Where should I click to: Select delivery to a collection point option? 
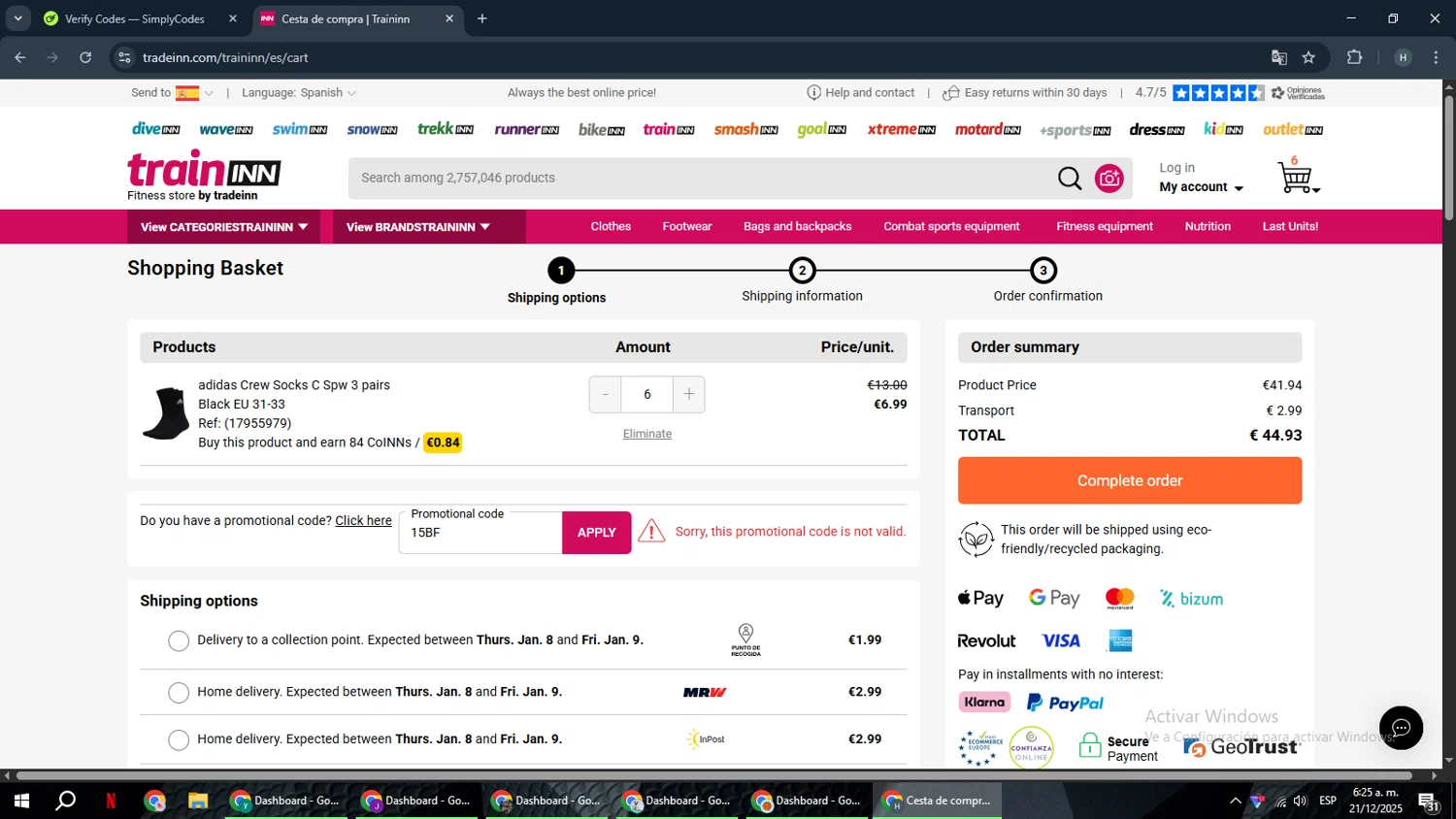179,641
